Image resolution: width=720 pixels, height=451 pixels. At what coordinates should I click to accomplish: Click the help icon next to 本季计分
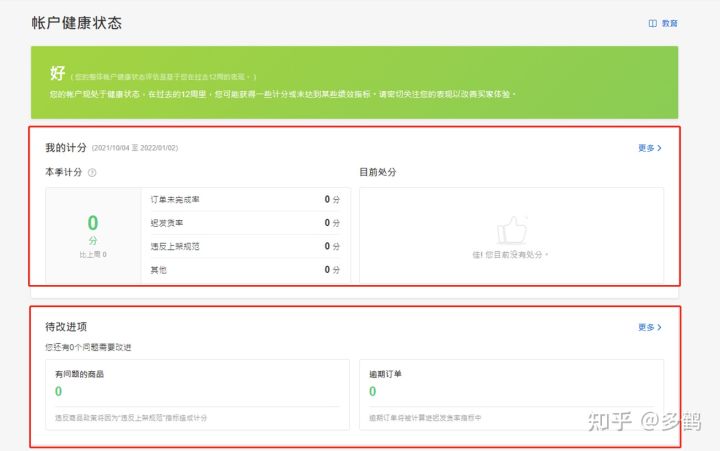[92, 173]
